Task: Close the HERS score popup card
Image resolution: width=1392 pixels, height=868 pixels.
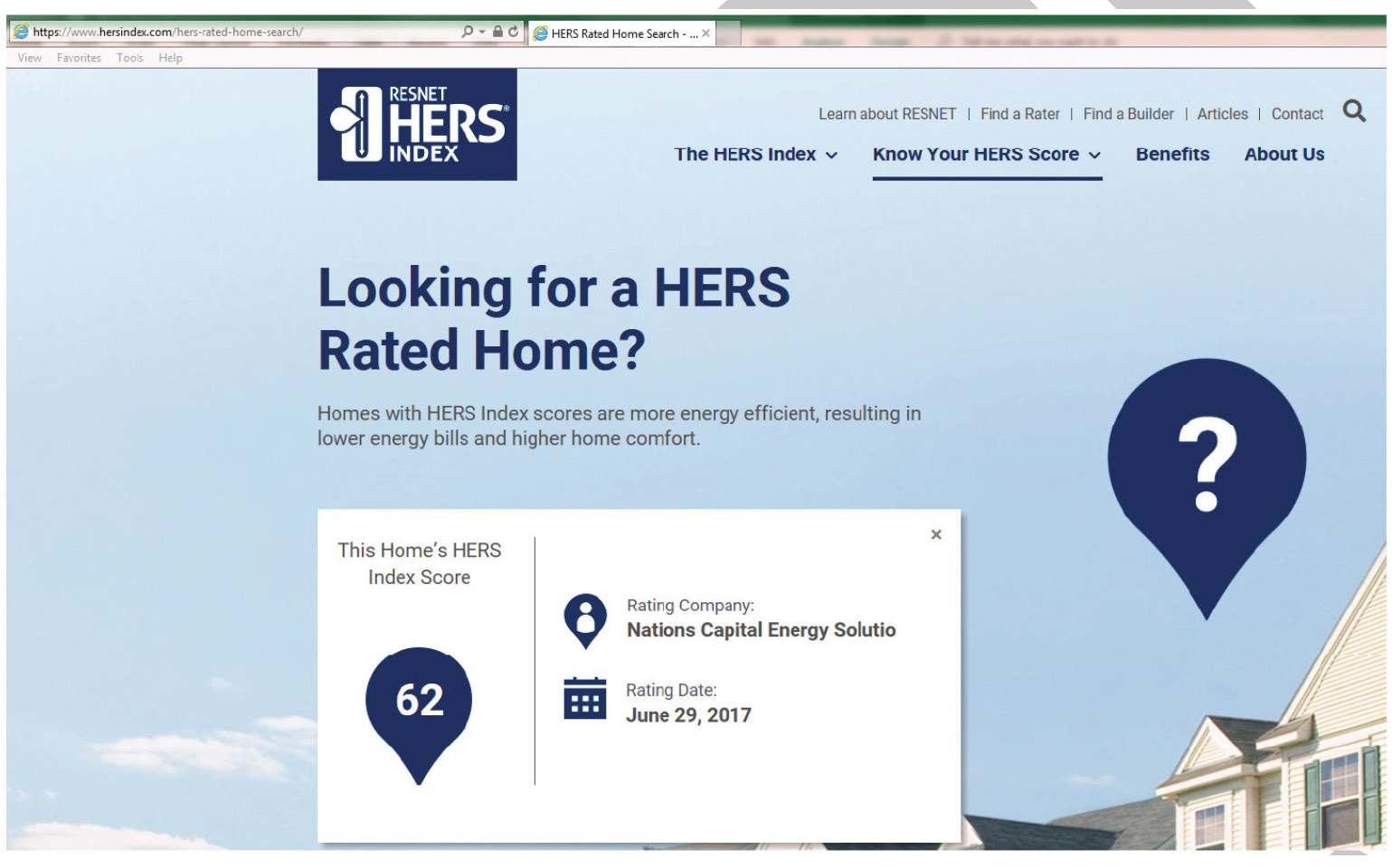Action: tap(936, 534)
